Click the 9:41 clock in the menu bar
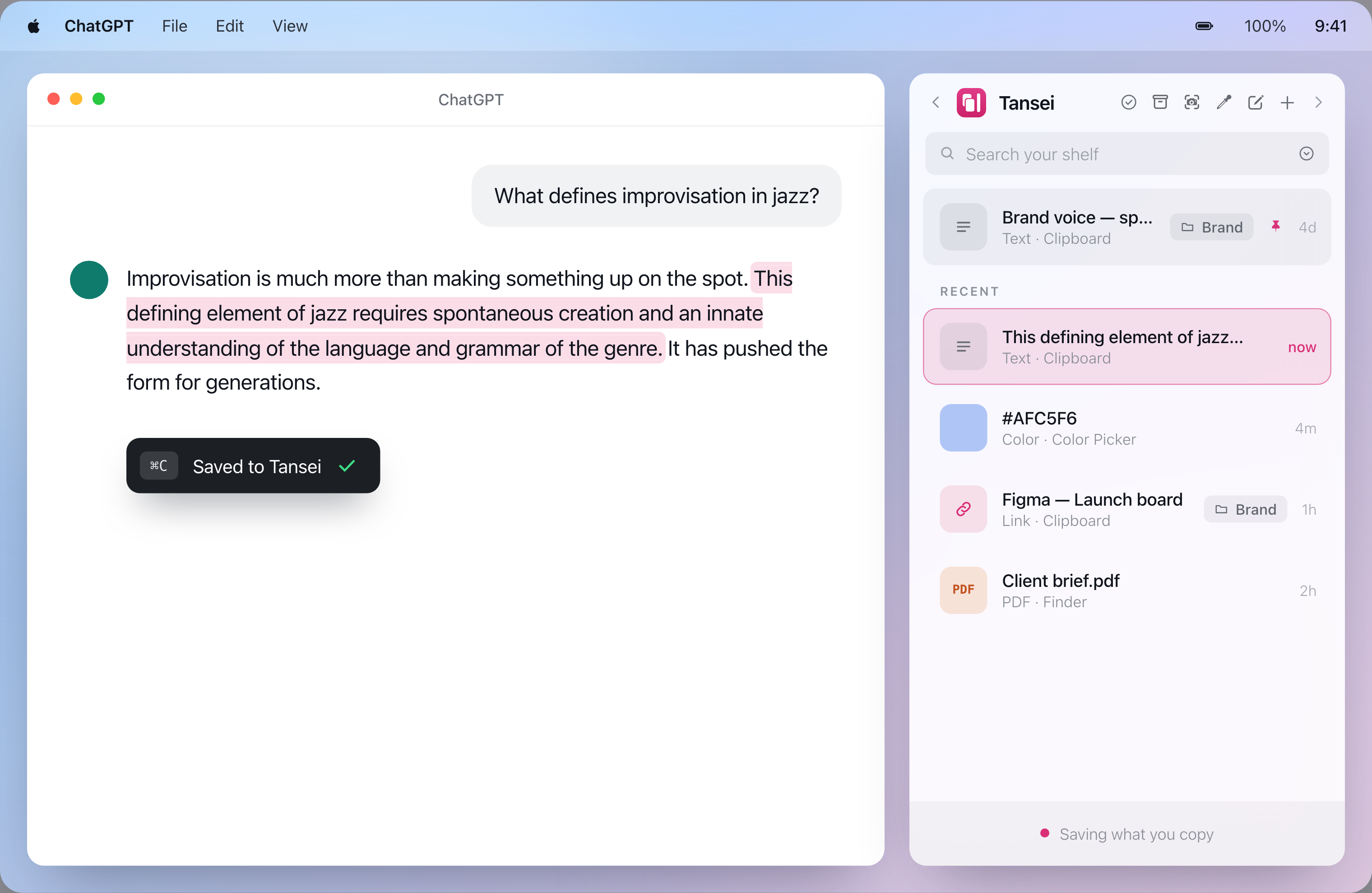1372x893 pixels. pyautogui.click(x=1330, y=26)
